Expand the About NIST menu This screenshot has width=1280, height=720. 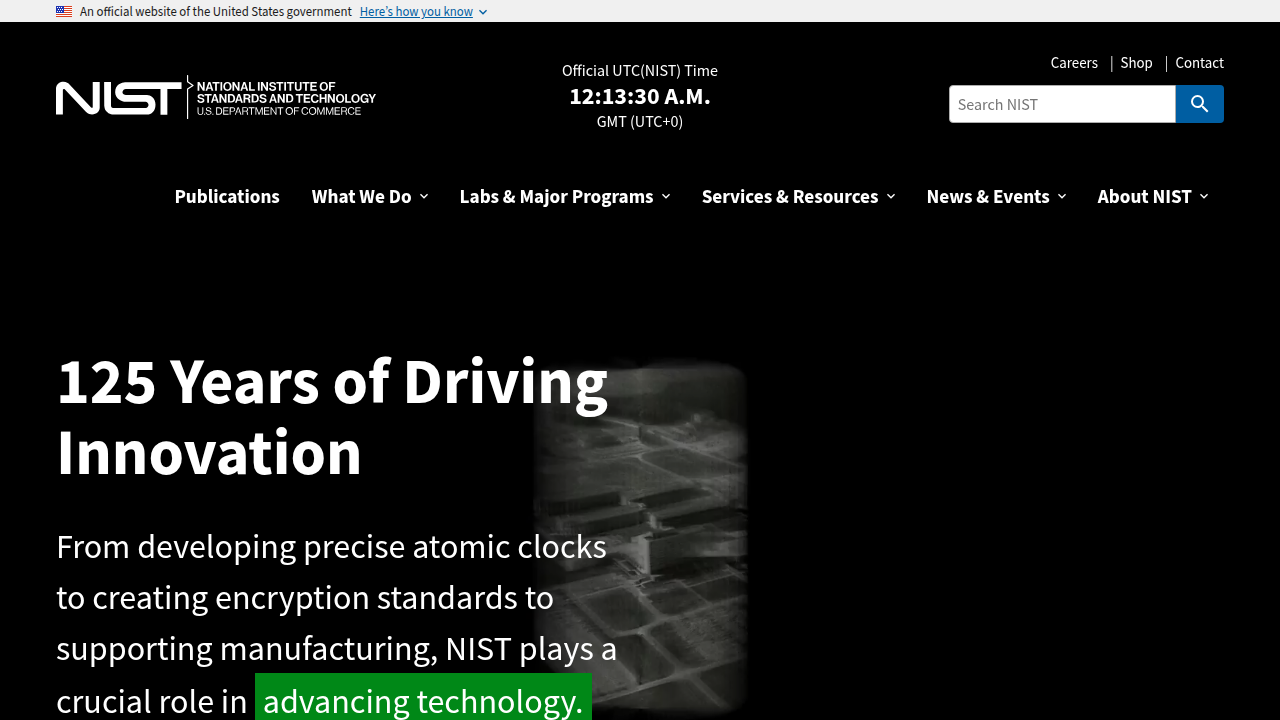1153,196
